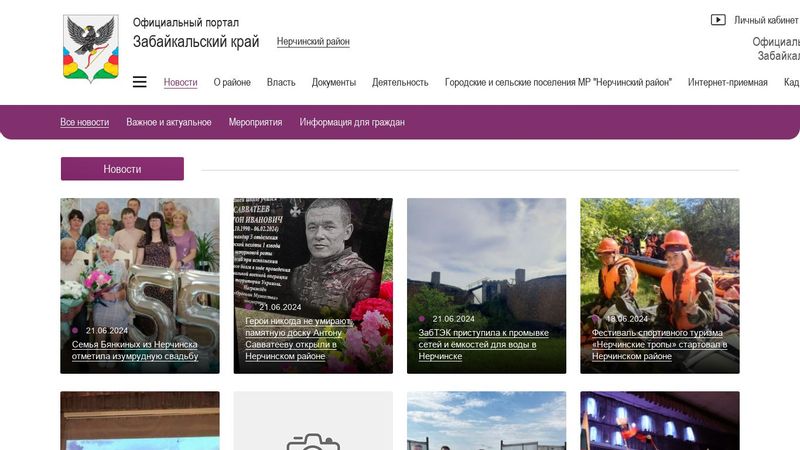Go to the Деятельность menu item
Viewport: 800px width, 450px height.
click(400, 82)
